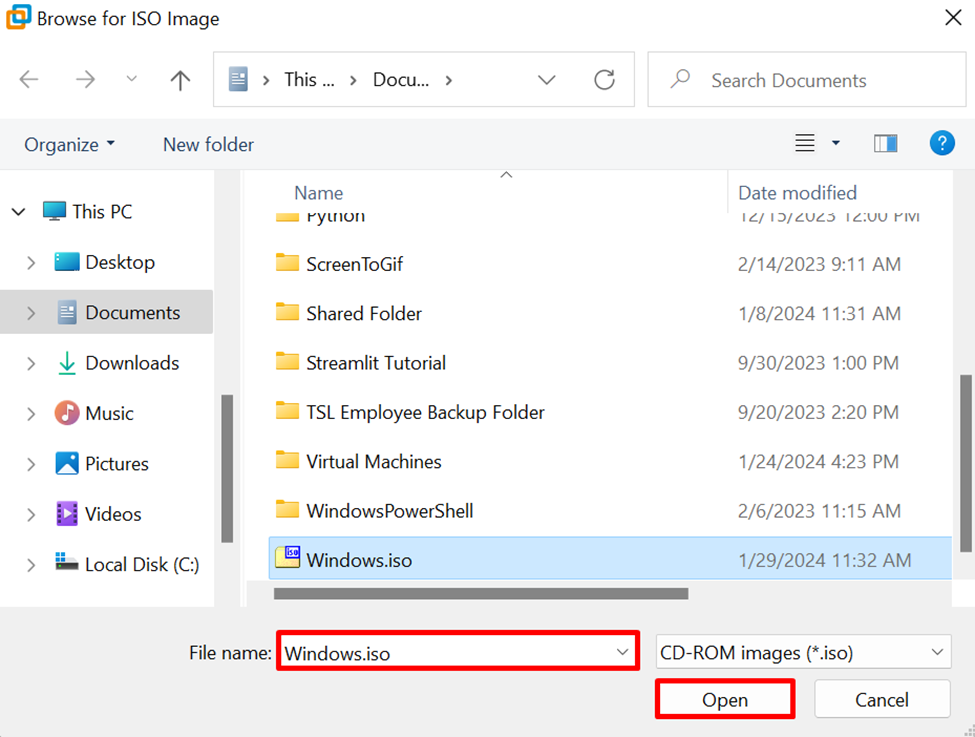This screenshot has width=975, height=737.
Task: Select This PC in navigation pane
Action: (102, 211)
